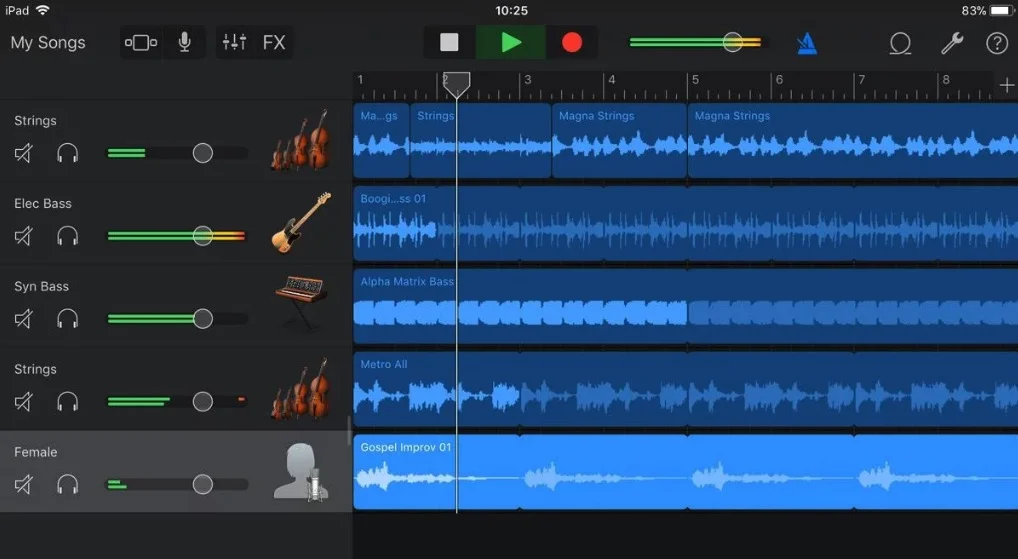Adjust Female track volume knob
Viewport: 1018px width, 559px height.
click(203, 484)
